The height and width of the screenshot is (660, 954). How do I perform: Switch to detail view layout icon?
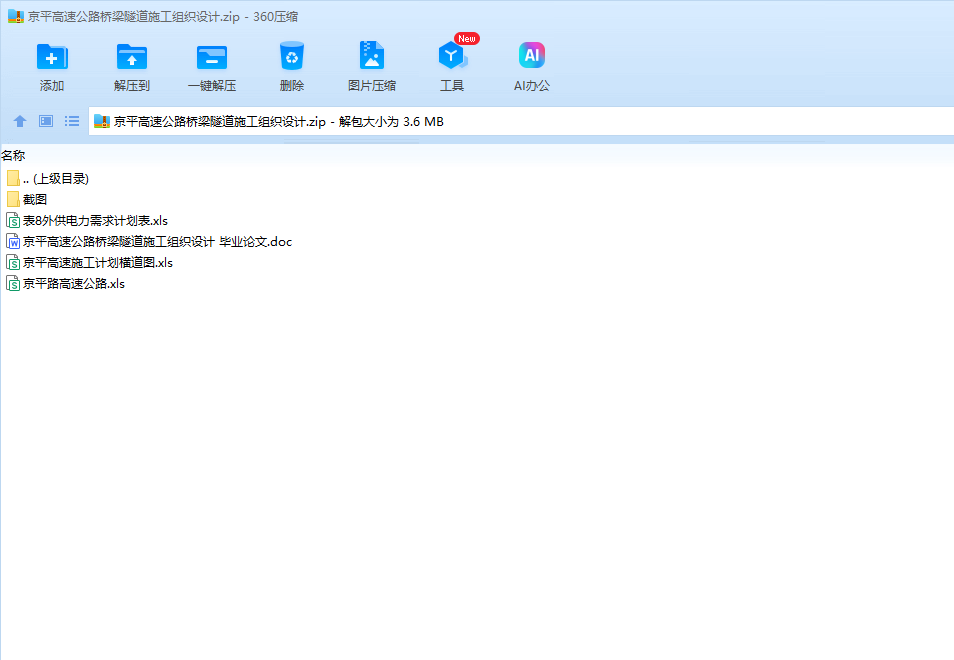(46, 121)
